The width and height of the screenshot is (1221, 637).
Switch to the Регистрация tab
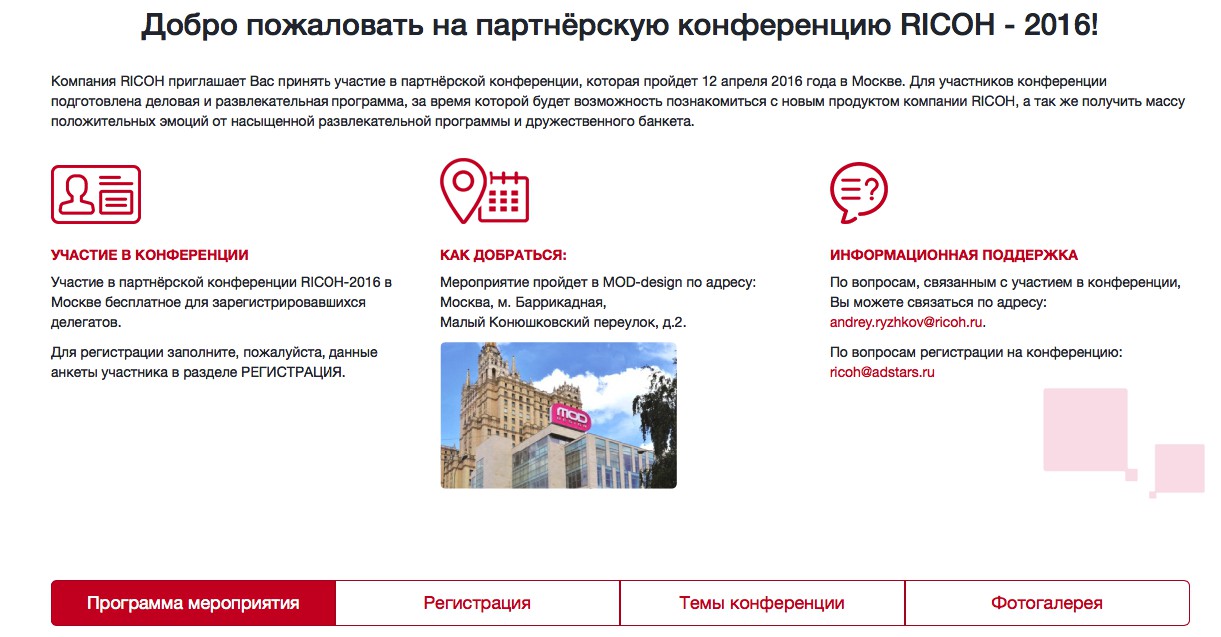tap(477, 603)
